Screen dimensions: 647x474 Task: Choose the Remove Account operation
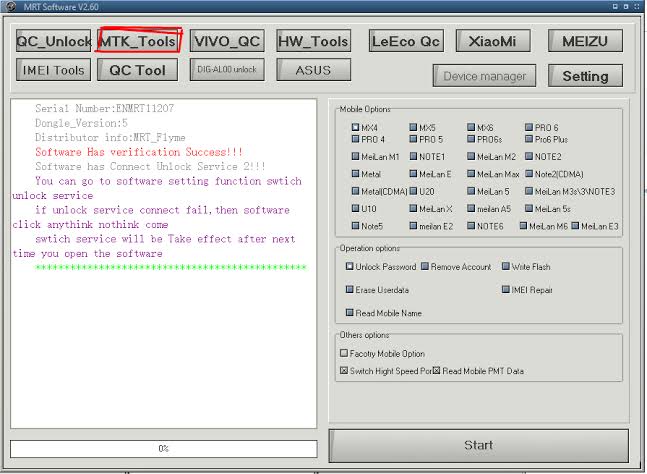pos(425,266)
